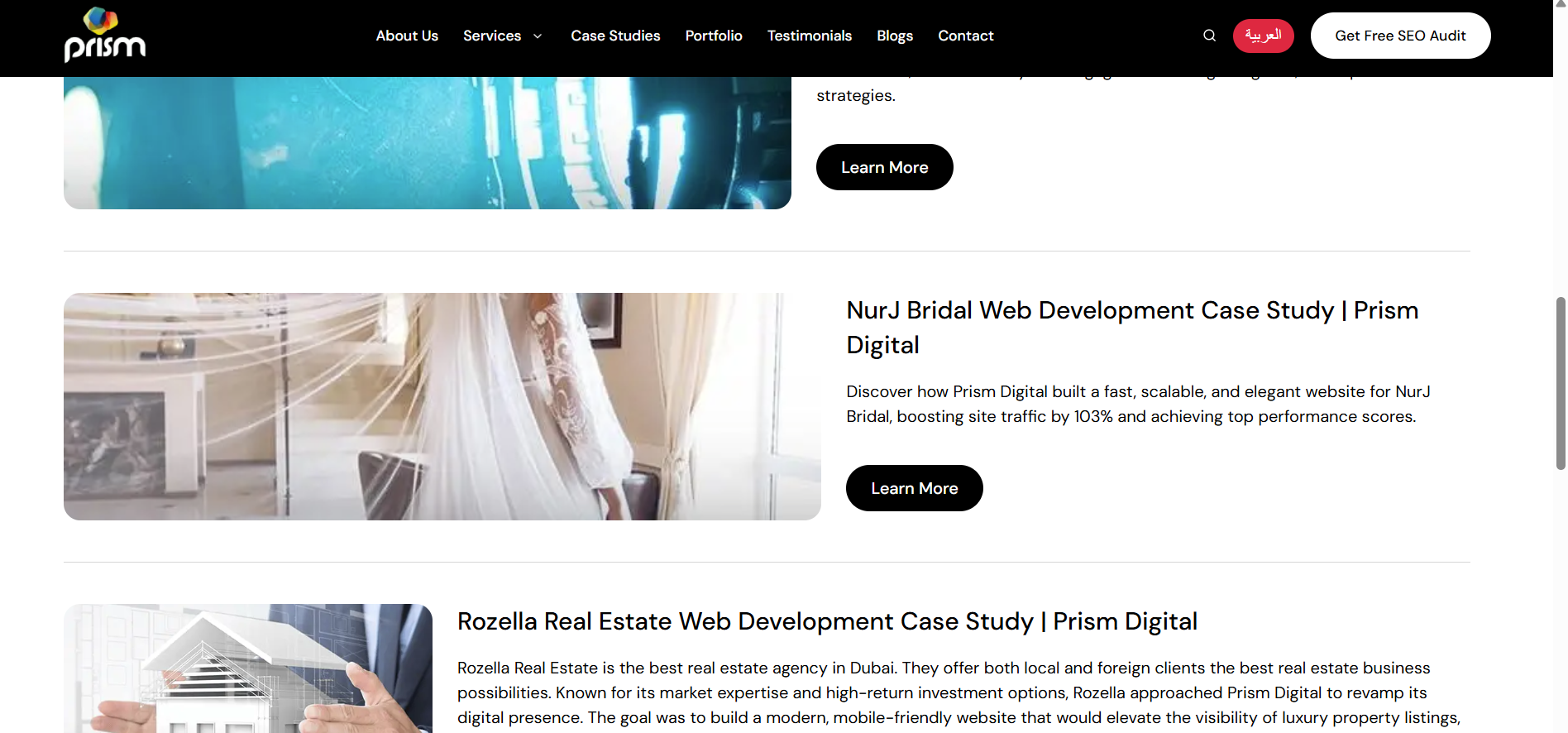Viewport: 1568px width, 733px height.
Task: Open the Blogs nav link
Action: 895,36
